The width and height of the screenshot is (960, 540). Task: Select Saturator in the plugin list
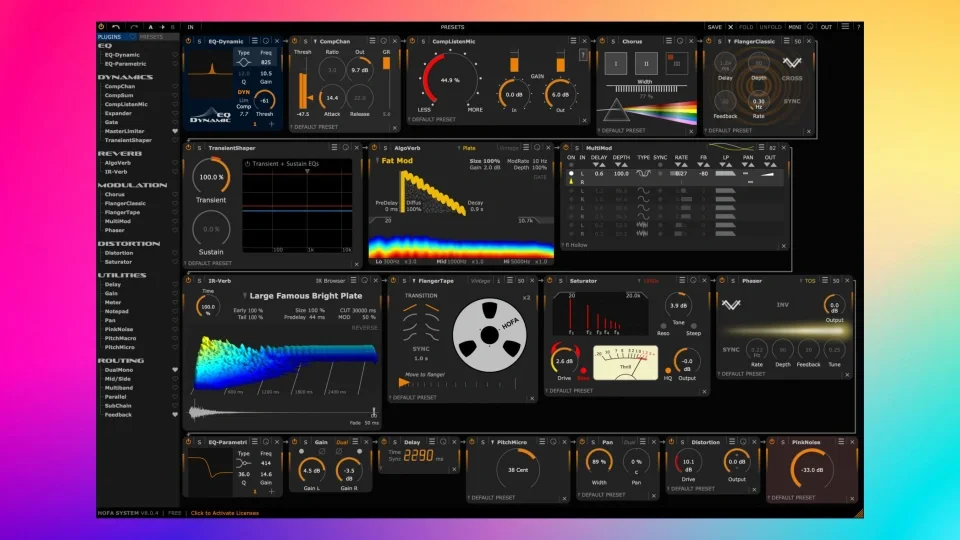(118, 262)
